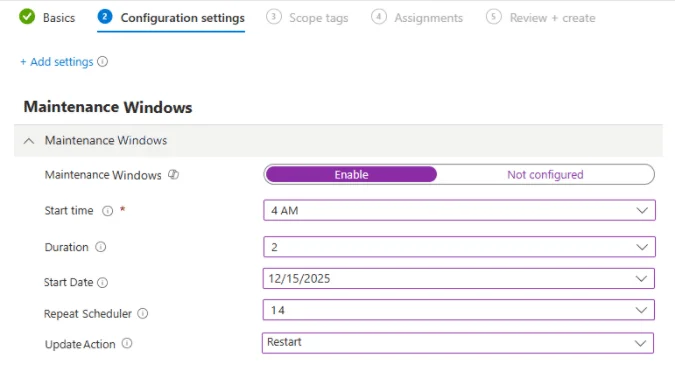
Task: Click the Start Date info icon
Action: pos(102,282)
